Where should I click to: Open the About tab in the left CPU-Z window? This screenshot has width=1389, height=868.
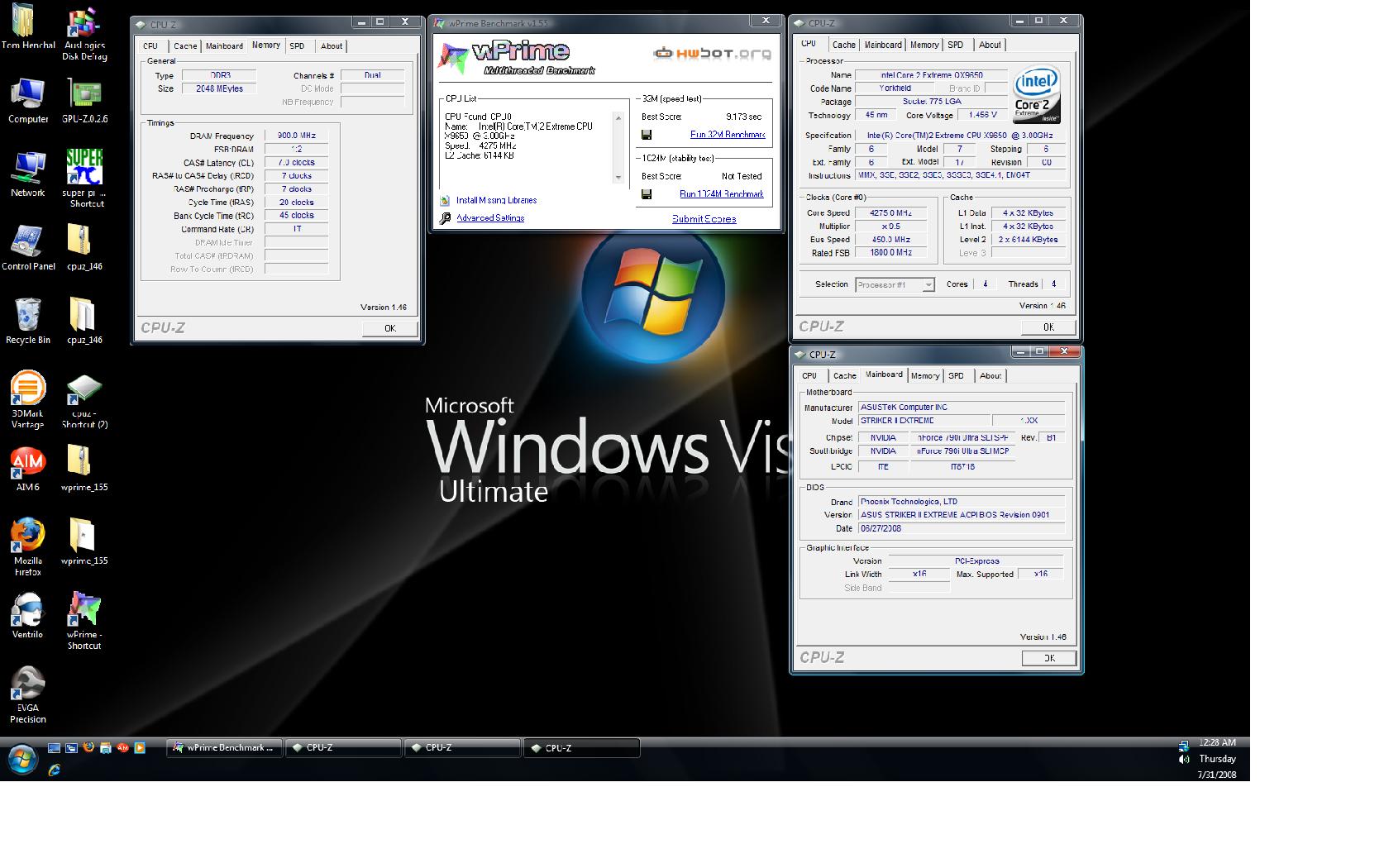332,46
